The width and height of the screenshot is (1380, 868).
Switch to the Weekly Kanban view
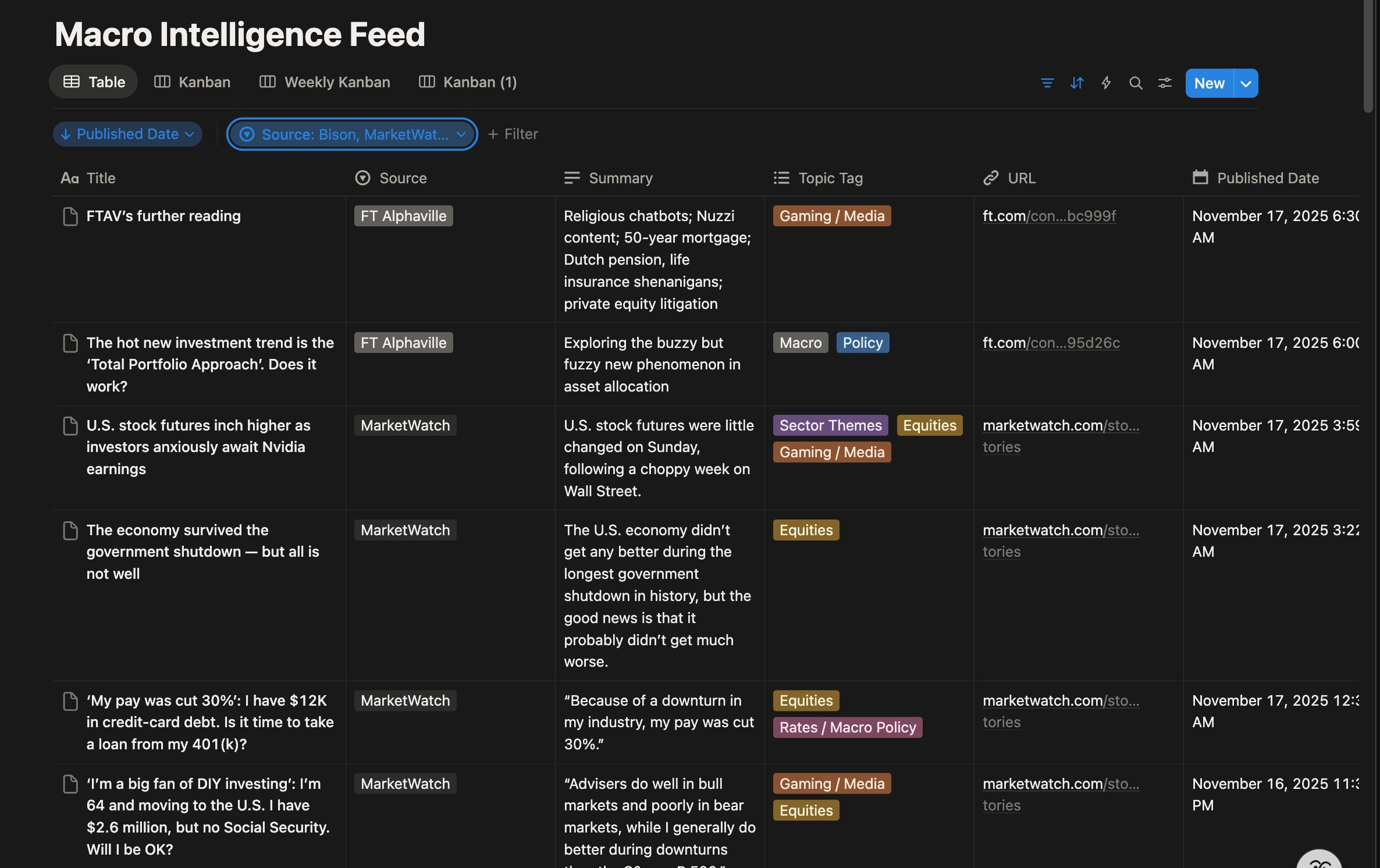pyautogui.click(x=324, y=82)
